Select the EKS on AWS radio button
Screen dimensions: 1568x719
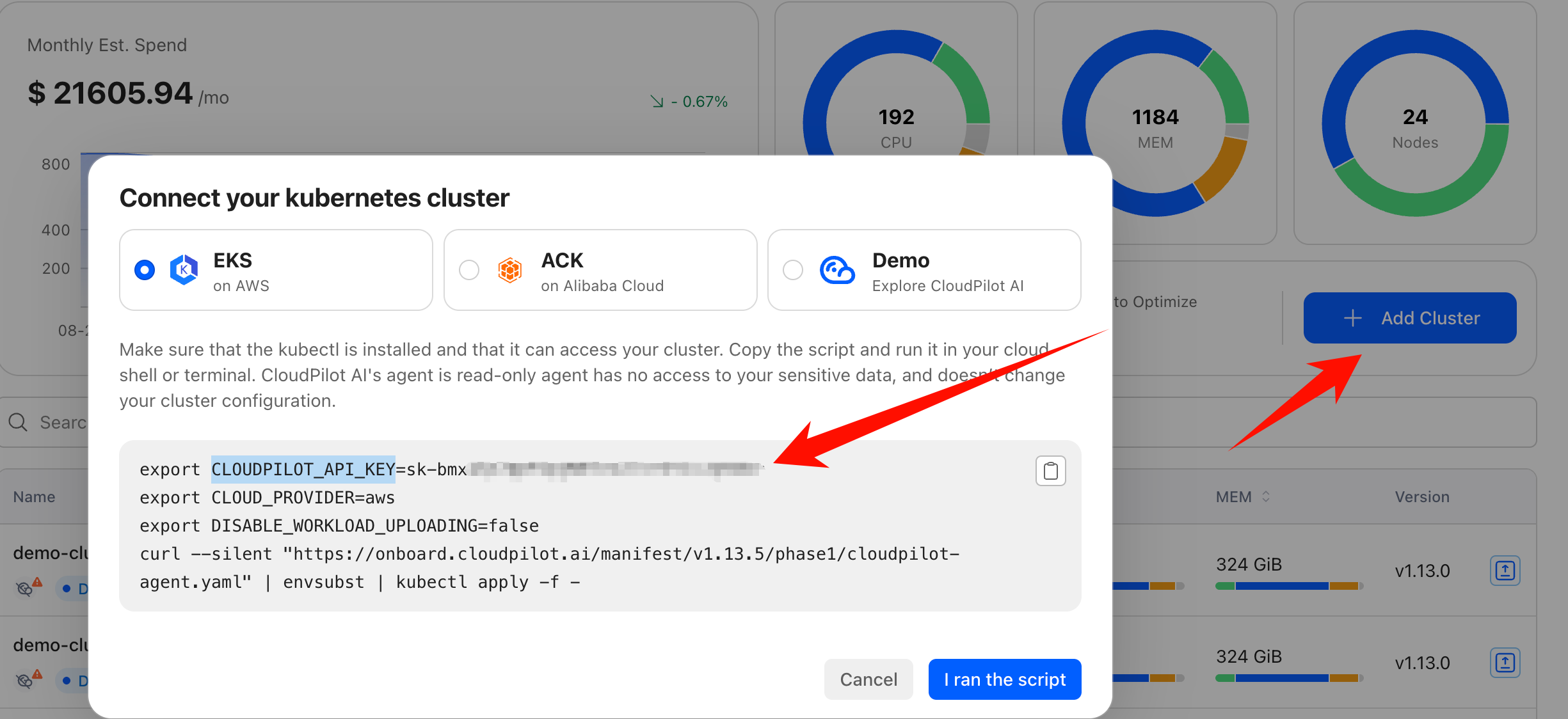145,270
